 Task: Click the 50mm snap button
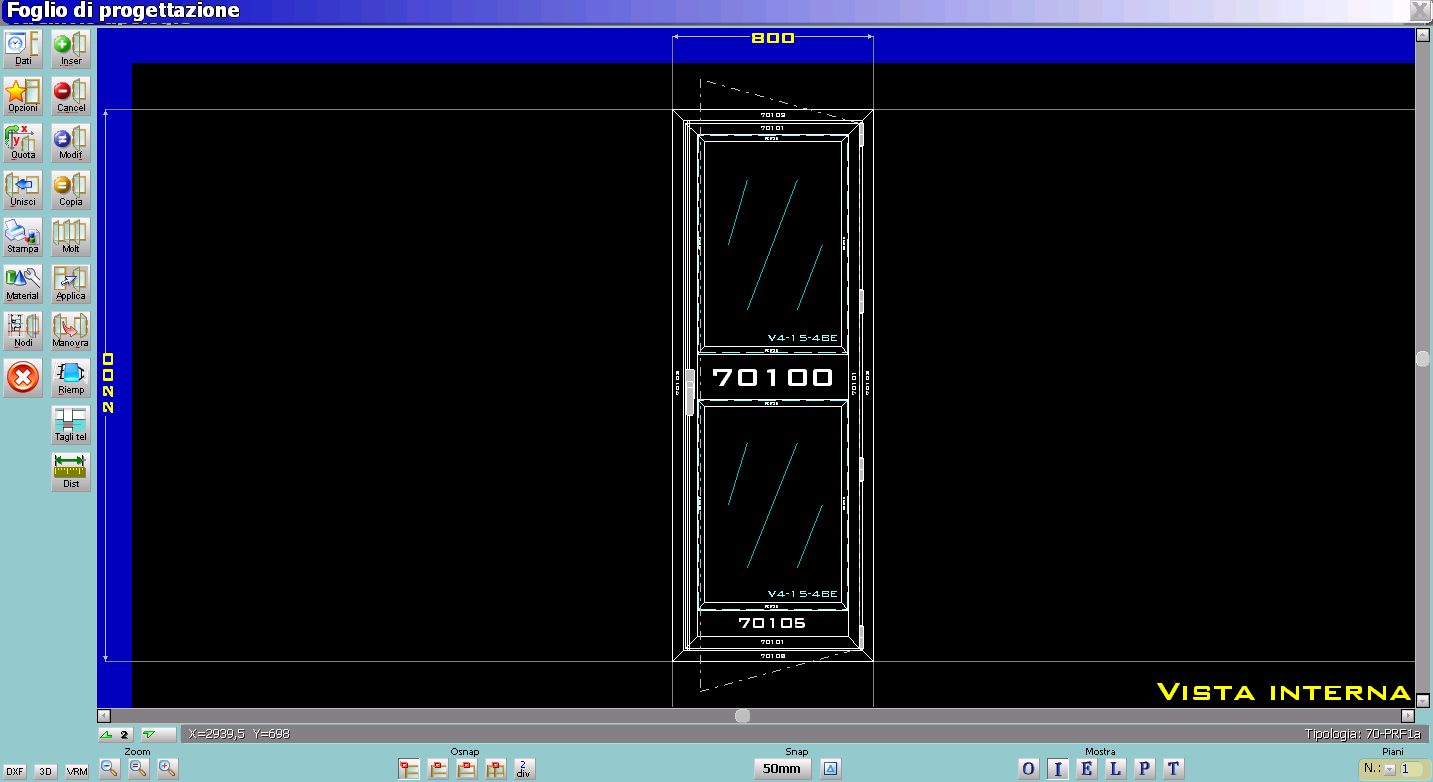[x=781, y=768]
